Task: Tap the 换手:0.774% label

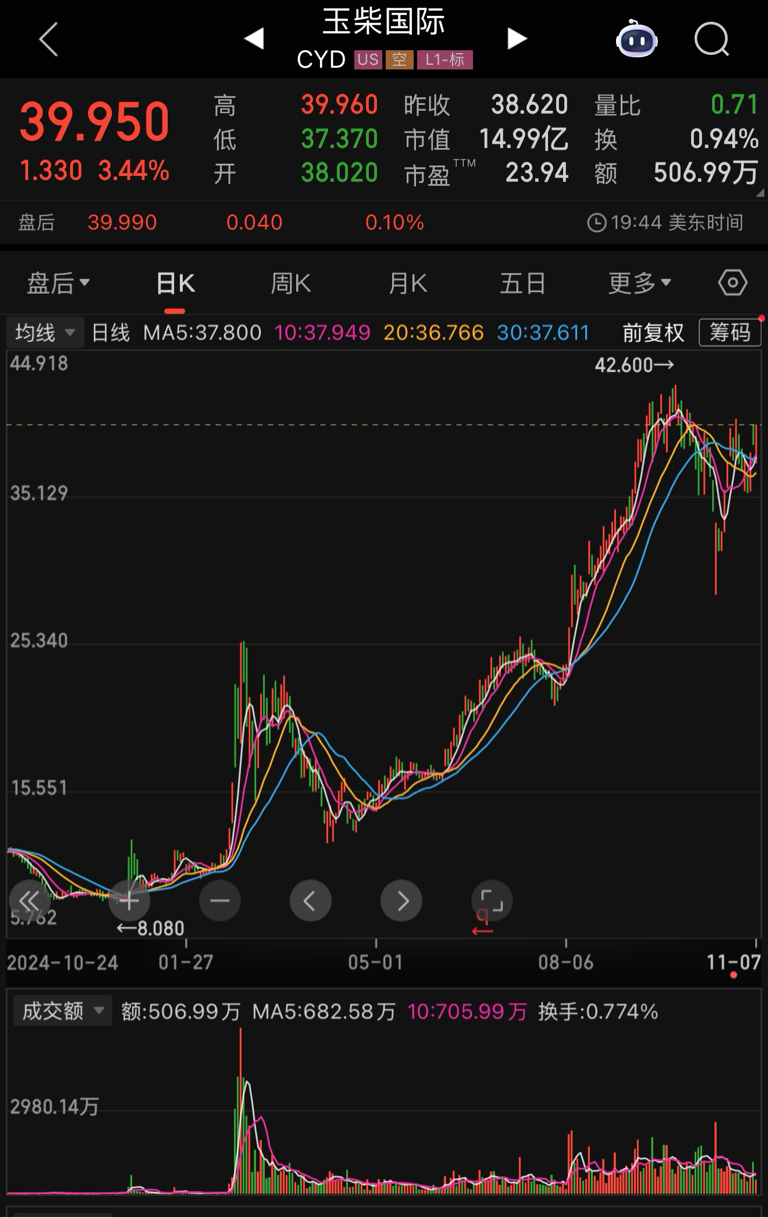Action: [598, 1011]
